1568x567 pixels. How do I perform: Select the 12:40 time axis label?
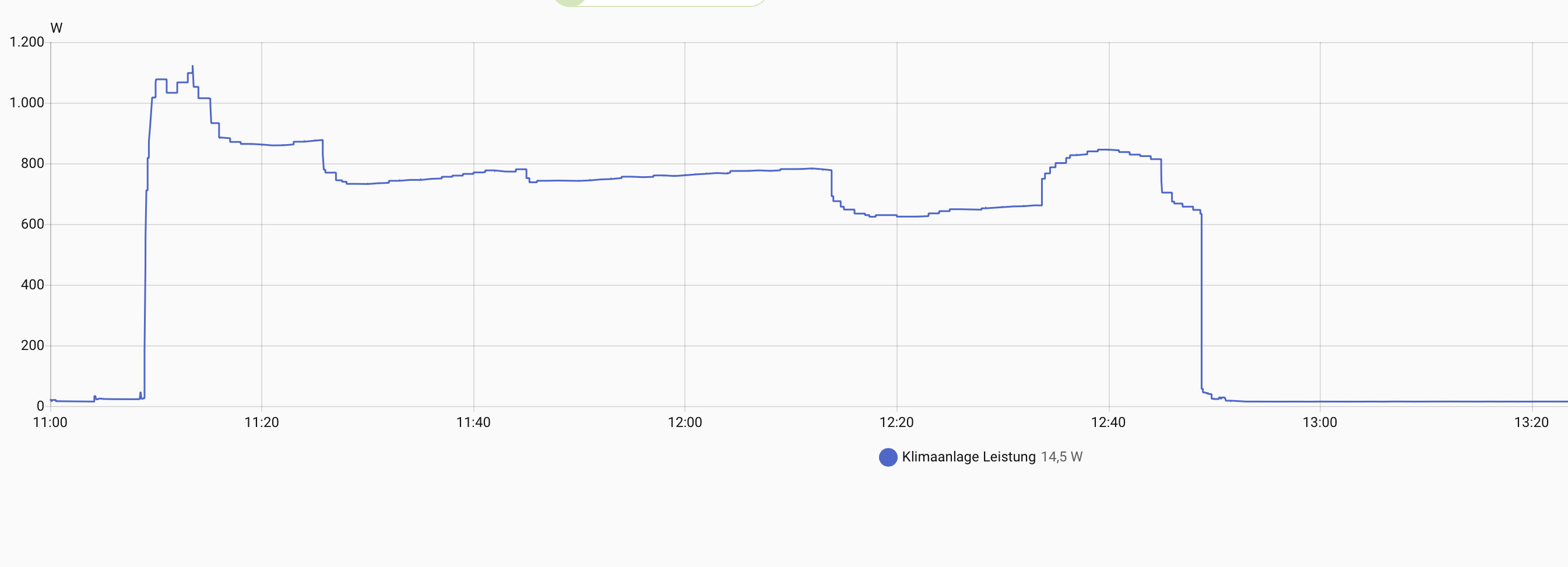coord(1109,423)
